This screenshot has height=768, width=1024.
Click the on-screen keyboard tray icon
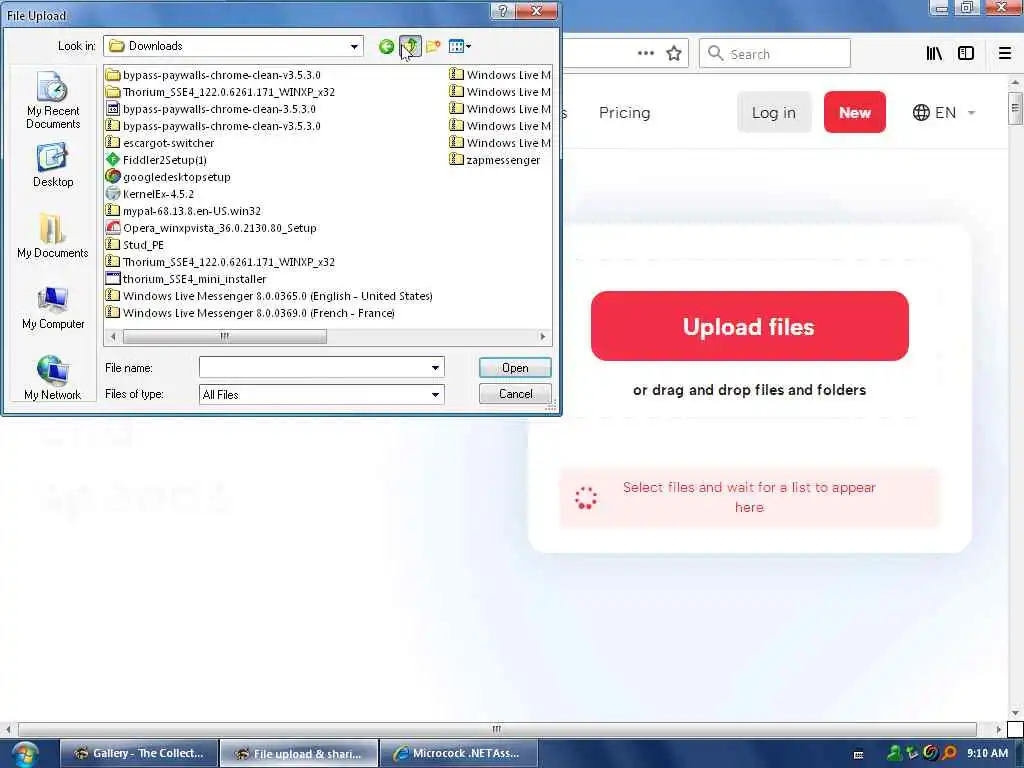[x=858, y=754]
